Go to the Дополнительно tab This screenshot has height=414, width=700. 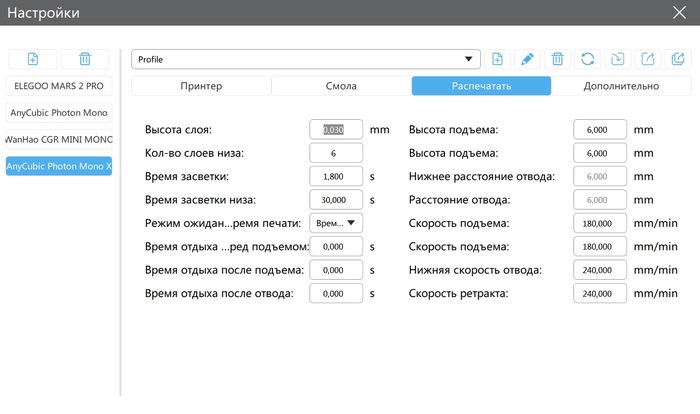621,86
